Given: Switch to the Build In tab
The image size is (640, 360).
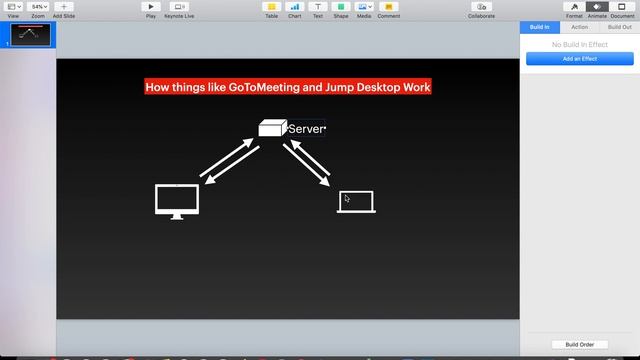Looking at the screenshot, I should pos(540,27).
